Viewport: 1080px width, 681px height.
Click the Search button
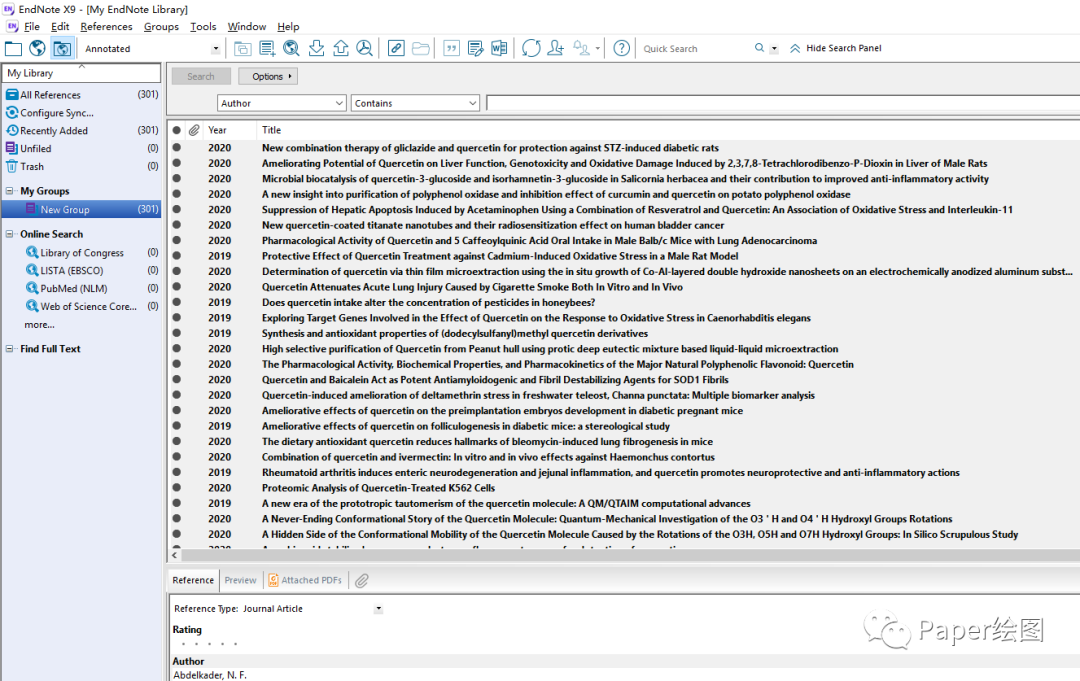(200, 76)
